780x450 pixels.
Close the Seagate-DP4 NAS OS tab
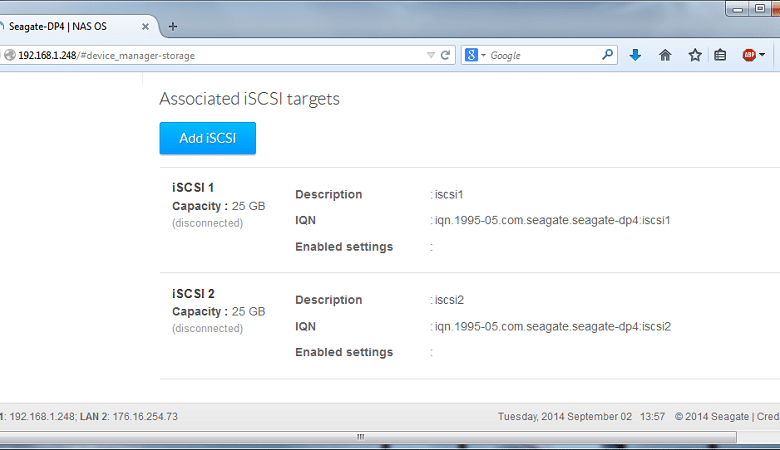(x=145, y=27)
